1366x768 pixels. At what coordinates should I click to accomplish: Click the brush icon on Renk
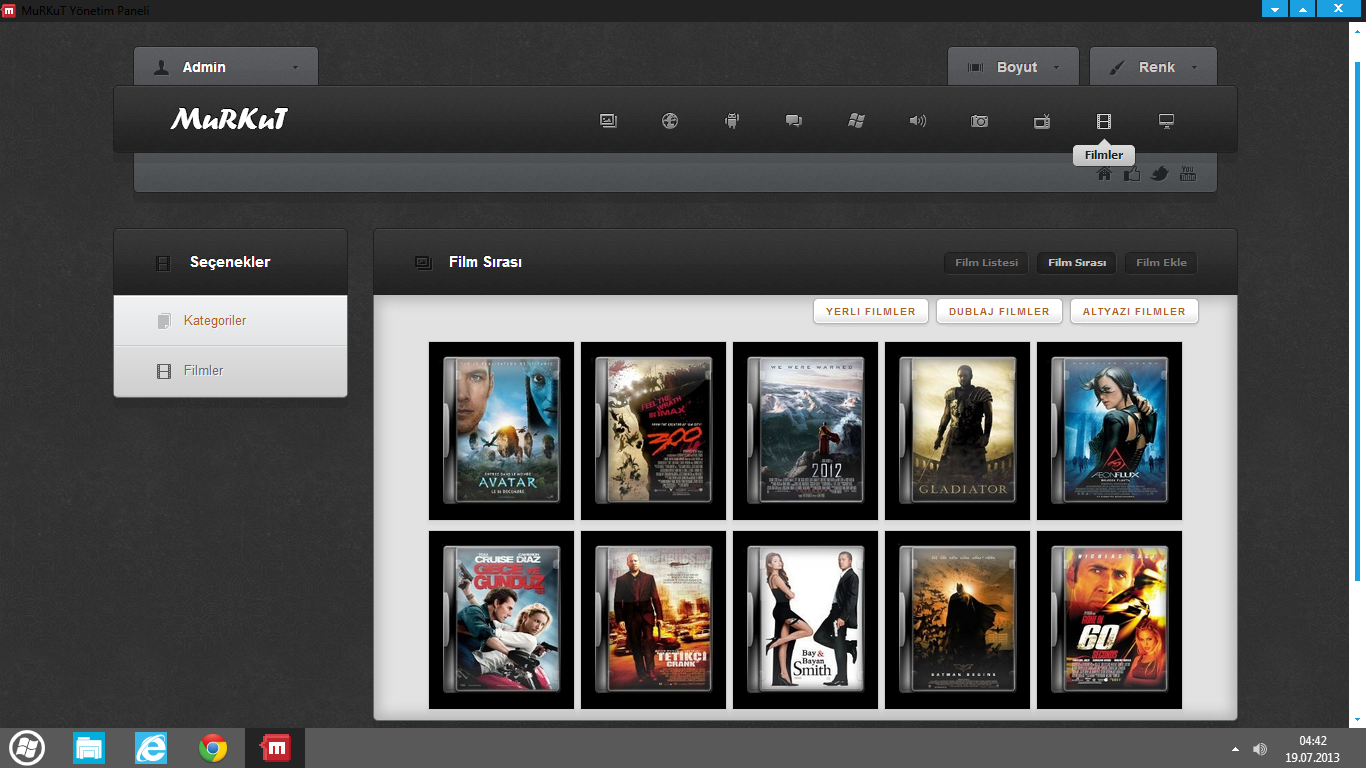point(1116,67)
